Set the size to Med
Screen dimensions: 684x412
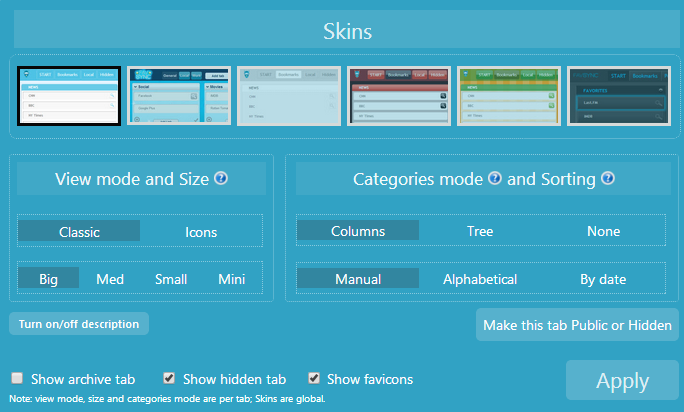click(110, 279)
